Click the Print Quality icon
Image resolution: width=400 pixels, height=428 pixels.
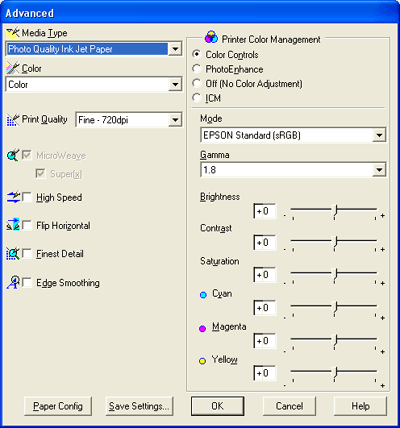coord(13,120)
